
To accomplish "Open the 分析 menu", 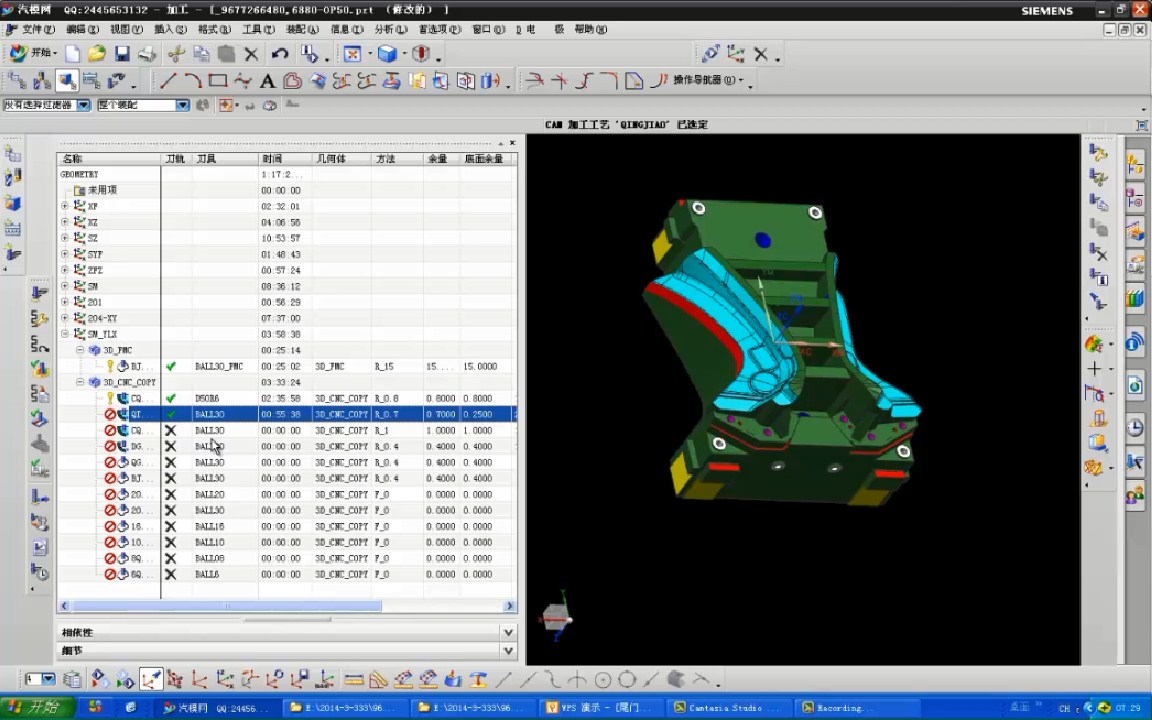I will point(391,29).
